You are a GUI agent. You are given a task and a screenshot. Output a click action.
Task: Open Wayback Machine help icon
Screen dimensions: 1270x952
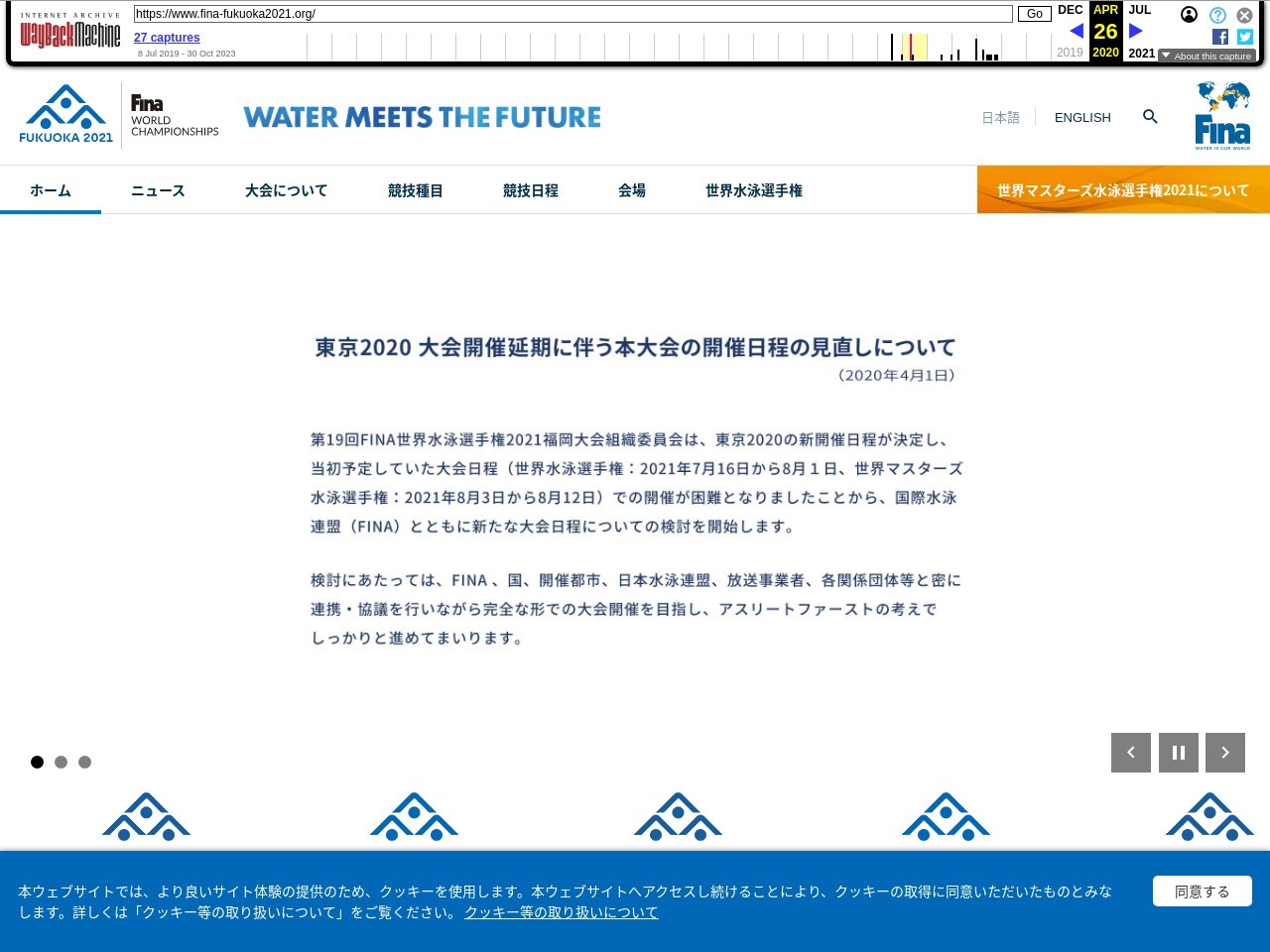pyautogui.click(x=1217, y=15)
